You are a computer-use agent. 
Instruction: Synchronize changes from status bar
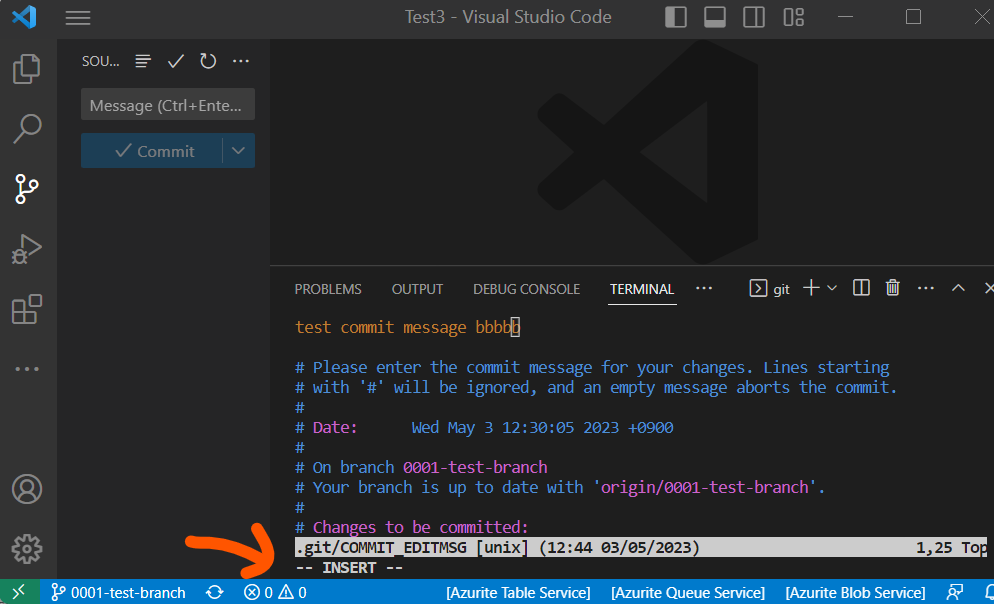pyautogui.click(x=215, y=592)
